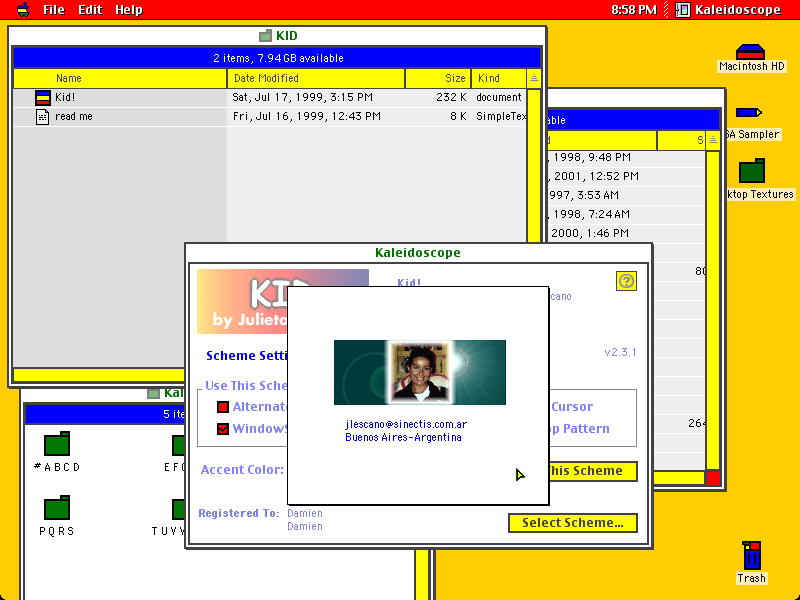Sort list by Date Modified column

point(316,78)
